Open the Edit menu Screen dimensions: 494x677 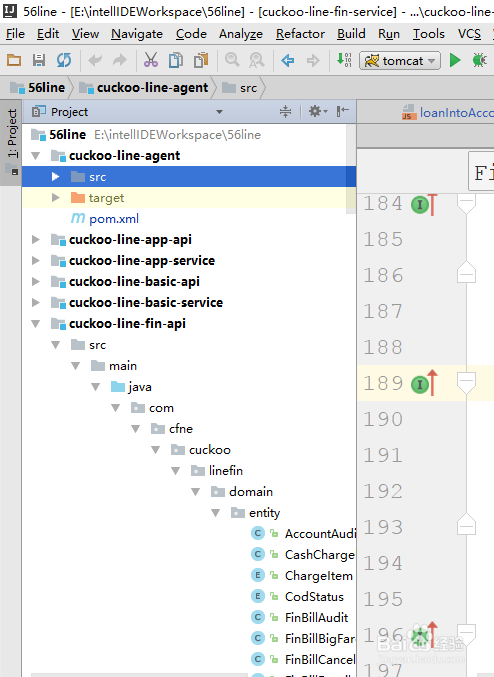point(48,34)
